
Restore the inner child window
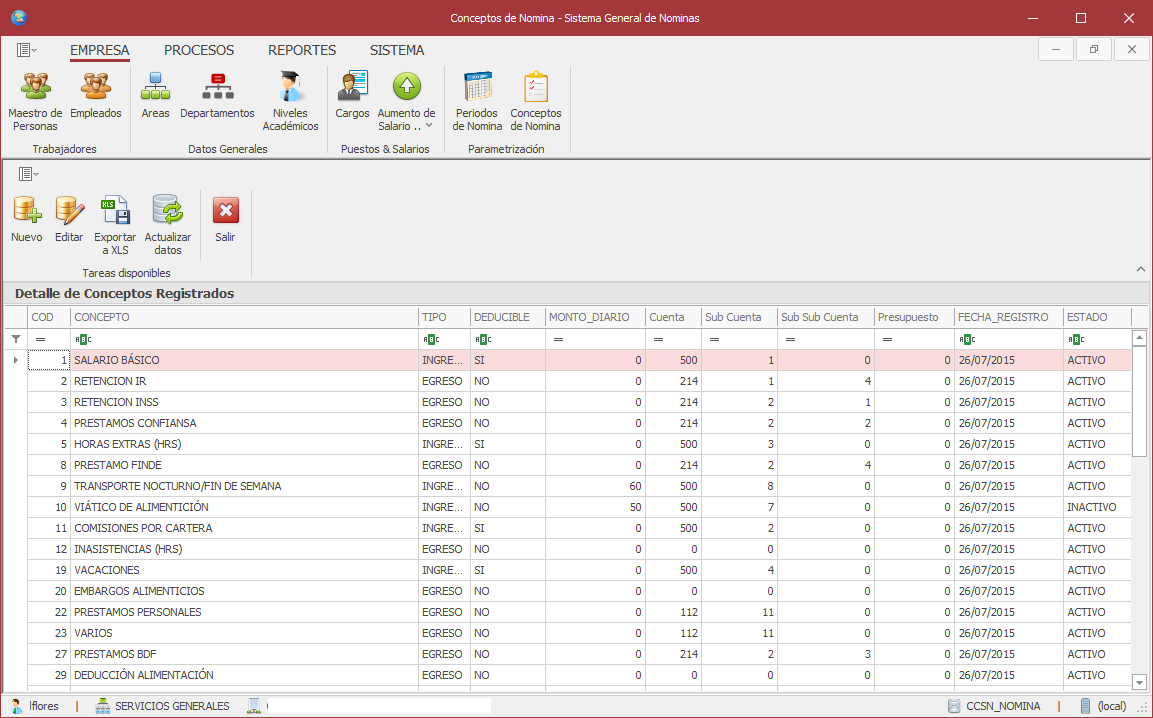tap(1093, 49)
